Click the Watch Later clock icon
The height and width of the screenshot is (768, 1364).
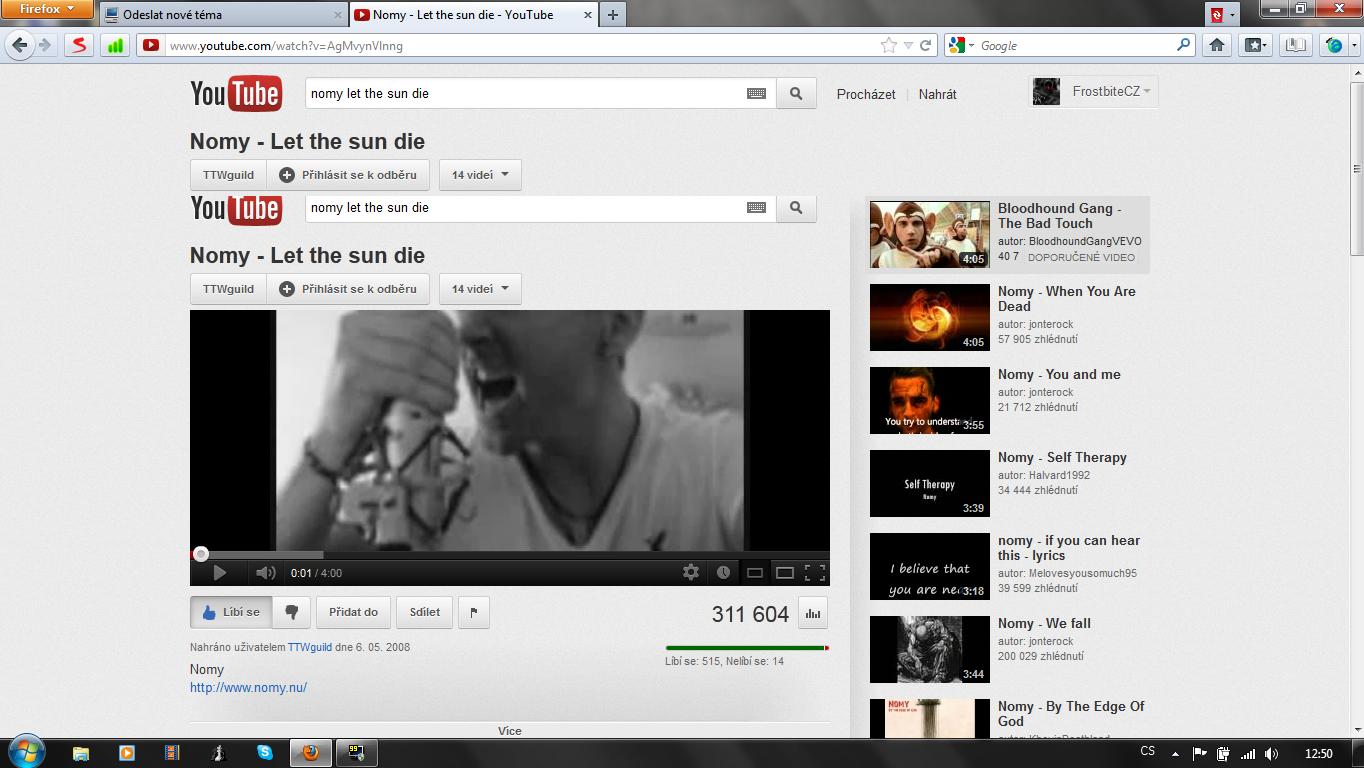click(723, 572)
